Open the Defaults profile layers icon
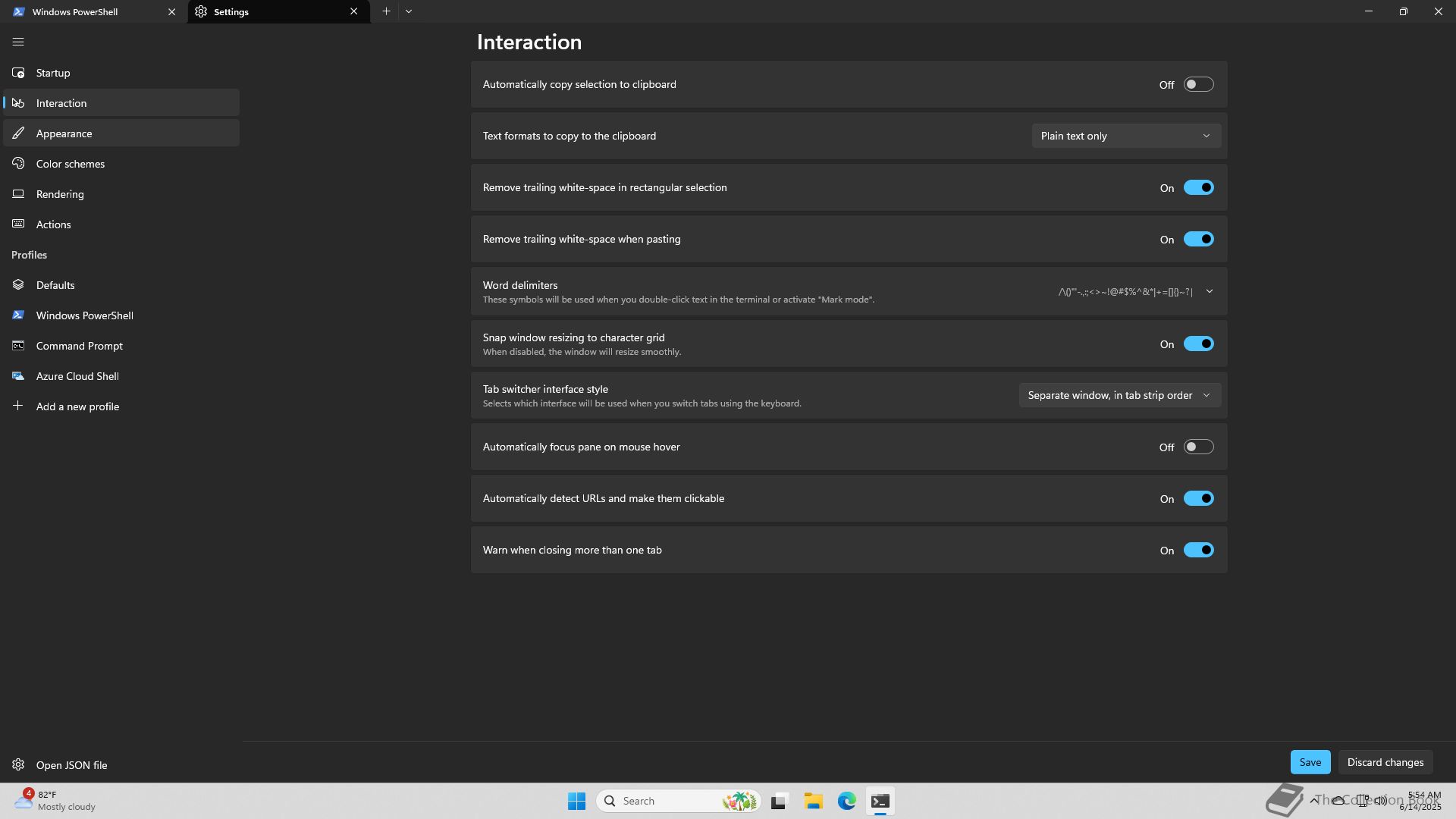The image size is (1456, 819). [x=18, y=285]
